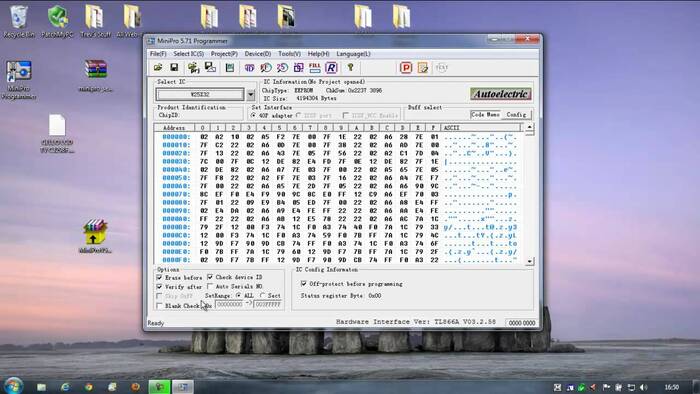Open the Project(P) menu

point(224,54)
